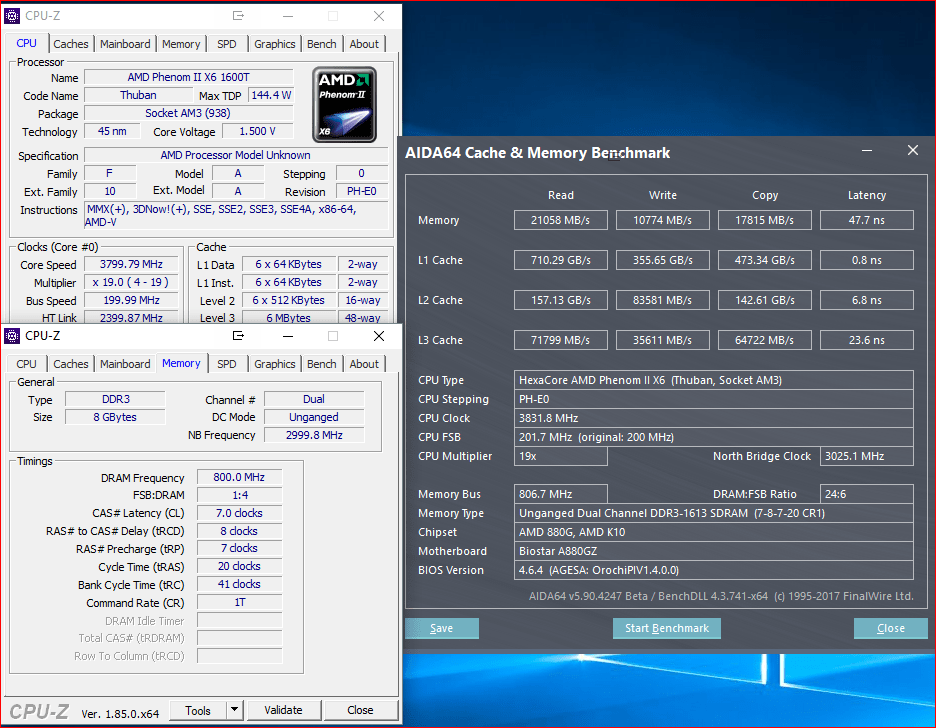The image size is (936, 728).
Task: Click Start Benchmark in AIDA64
Action: [x=667, y=628]
